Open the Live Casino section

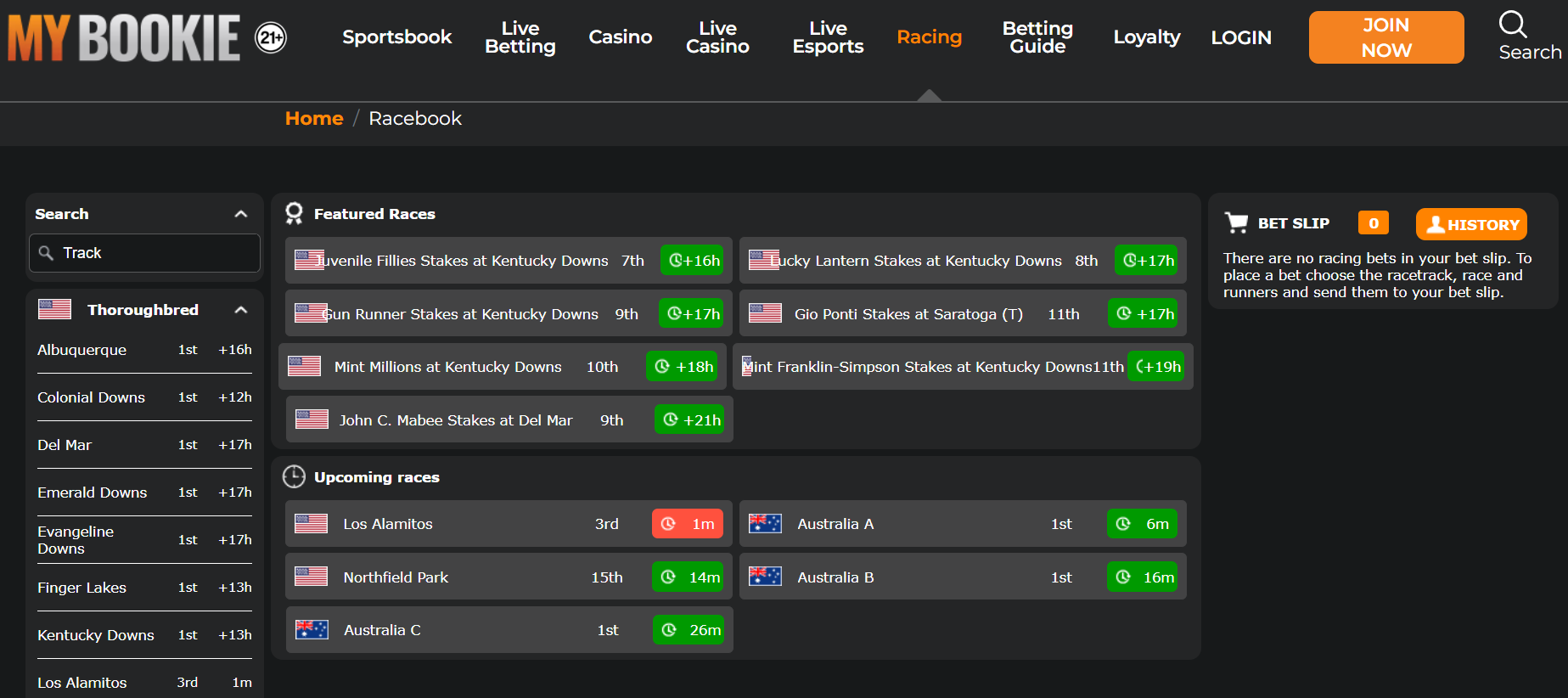pos(718,37)
